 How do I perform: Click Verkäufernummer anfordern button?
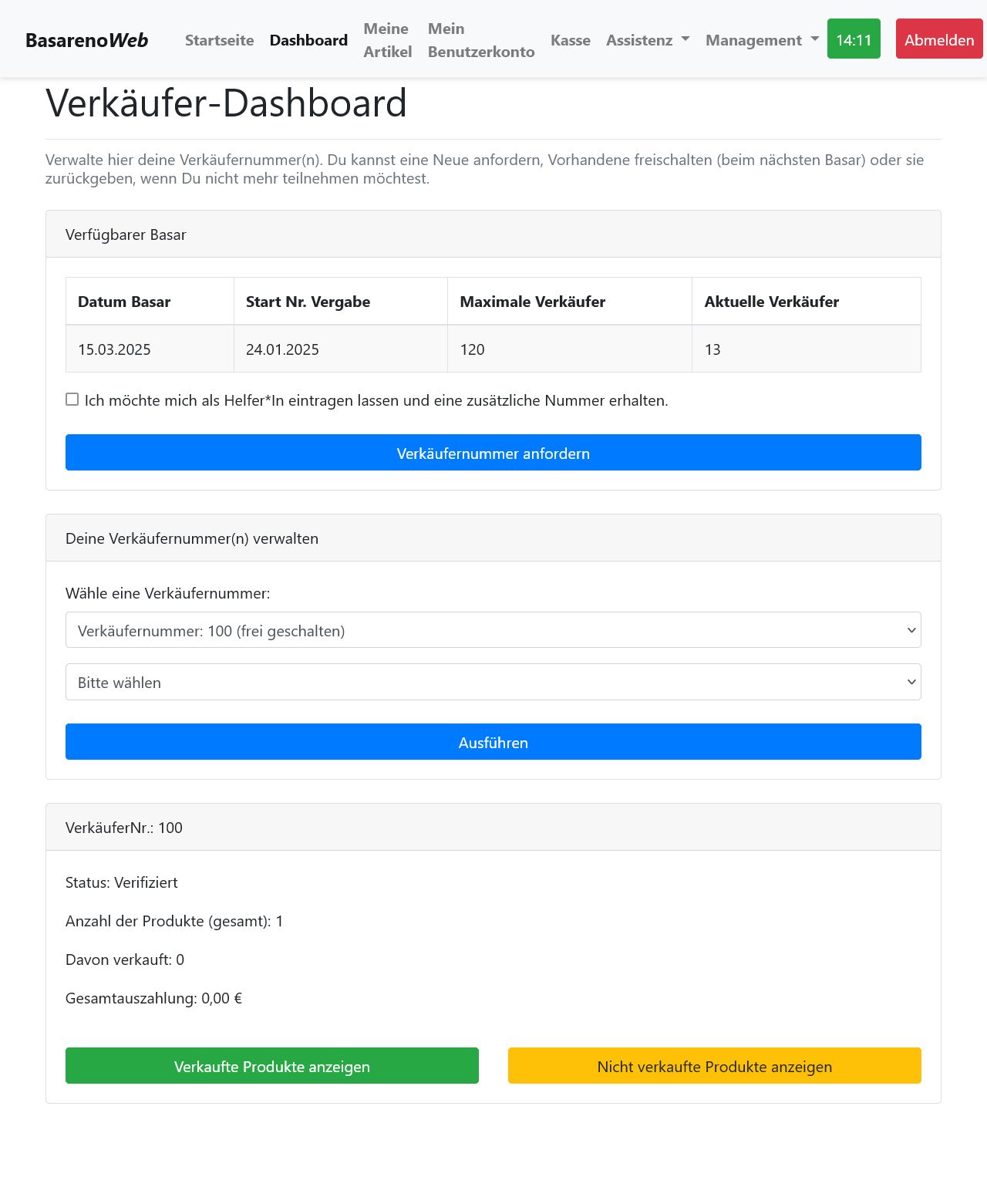click(493, 453)
